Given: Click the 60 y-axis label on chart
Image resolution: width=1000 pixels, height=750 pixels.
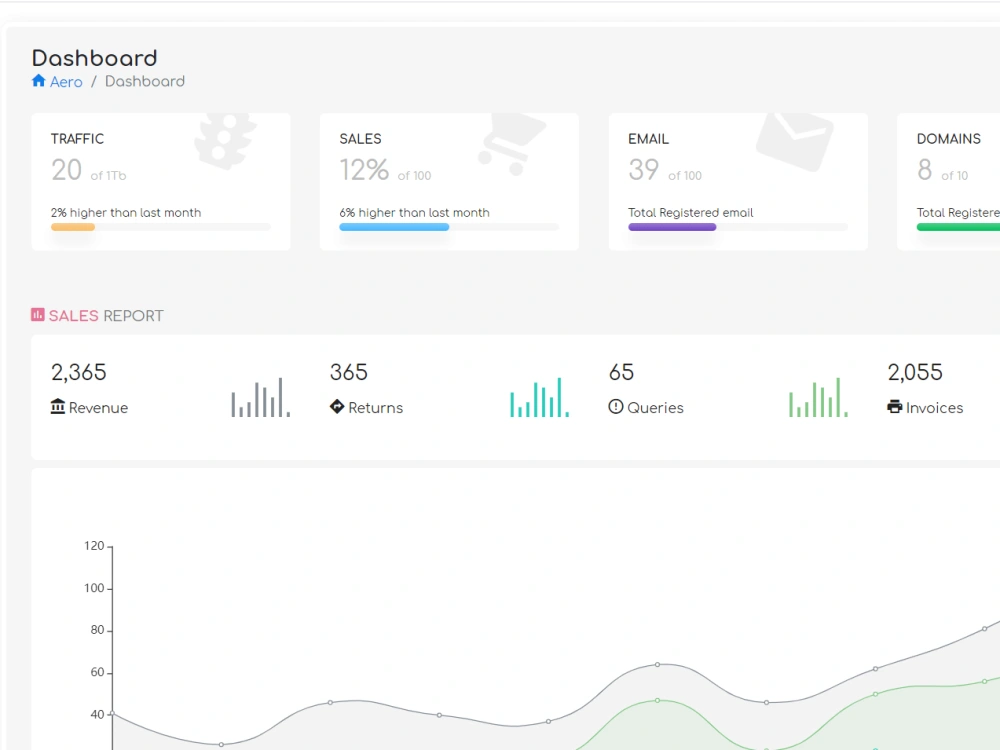Looking at the screenshot, I should pyautogui.click(x=97, y=672).
